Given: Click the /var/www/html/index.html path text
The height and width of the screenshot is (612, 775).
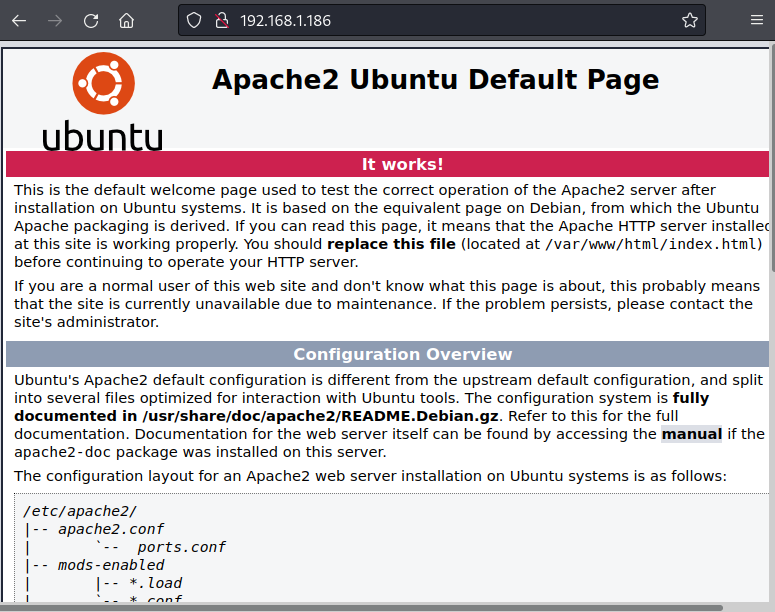Looking at the screenshot, I should point(650,244).
